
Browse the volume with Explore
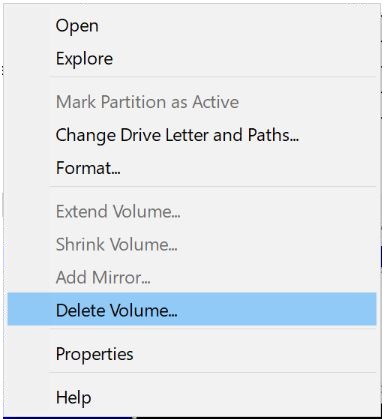pos(192,59)
